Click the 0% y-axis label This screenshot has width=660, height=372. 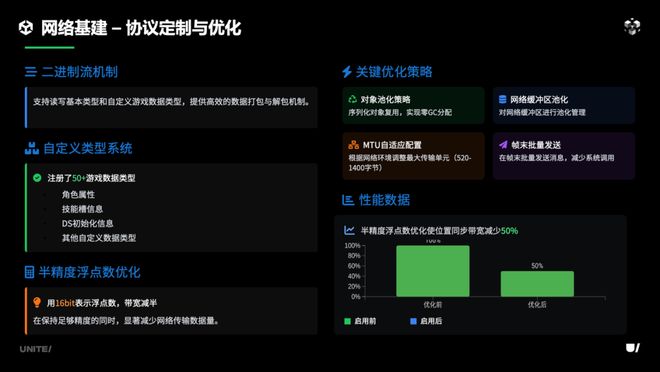[x=356, y=296]
